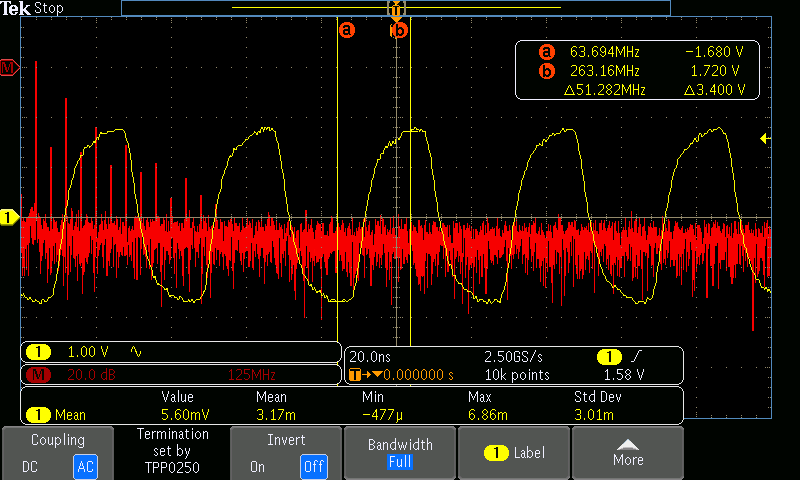Click the -477µ Min statistic
800x480 pixels.
(382, 415)
